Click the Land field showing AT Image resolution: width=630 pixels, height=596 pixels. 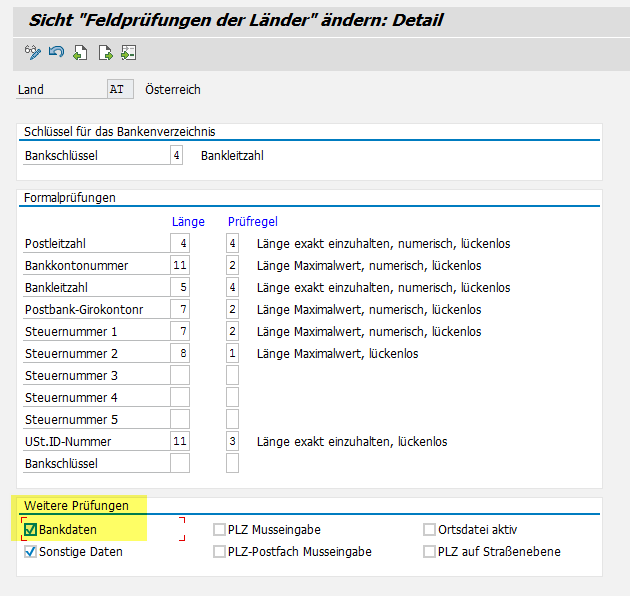tap(119, 89)
